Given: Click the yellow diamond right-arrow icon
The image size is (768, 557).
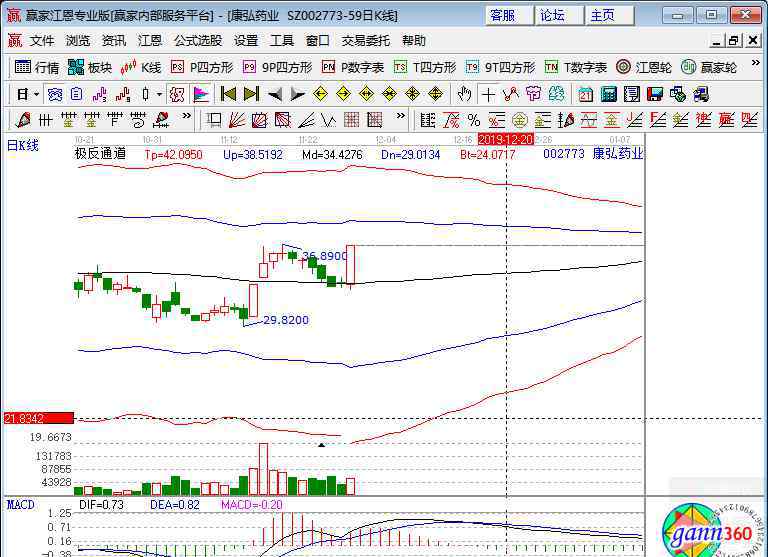Looking at the screenshot, I should 343,94.
